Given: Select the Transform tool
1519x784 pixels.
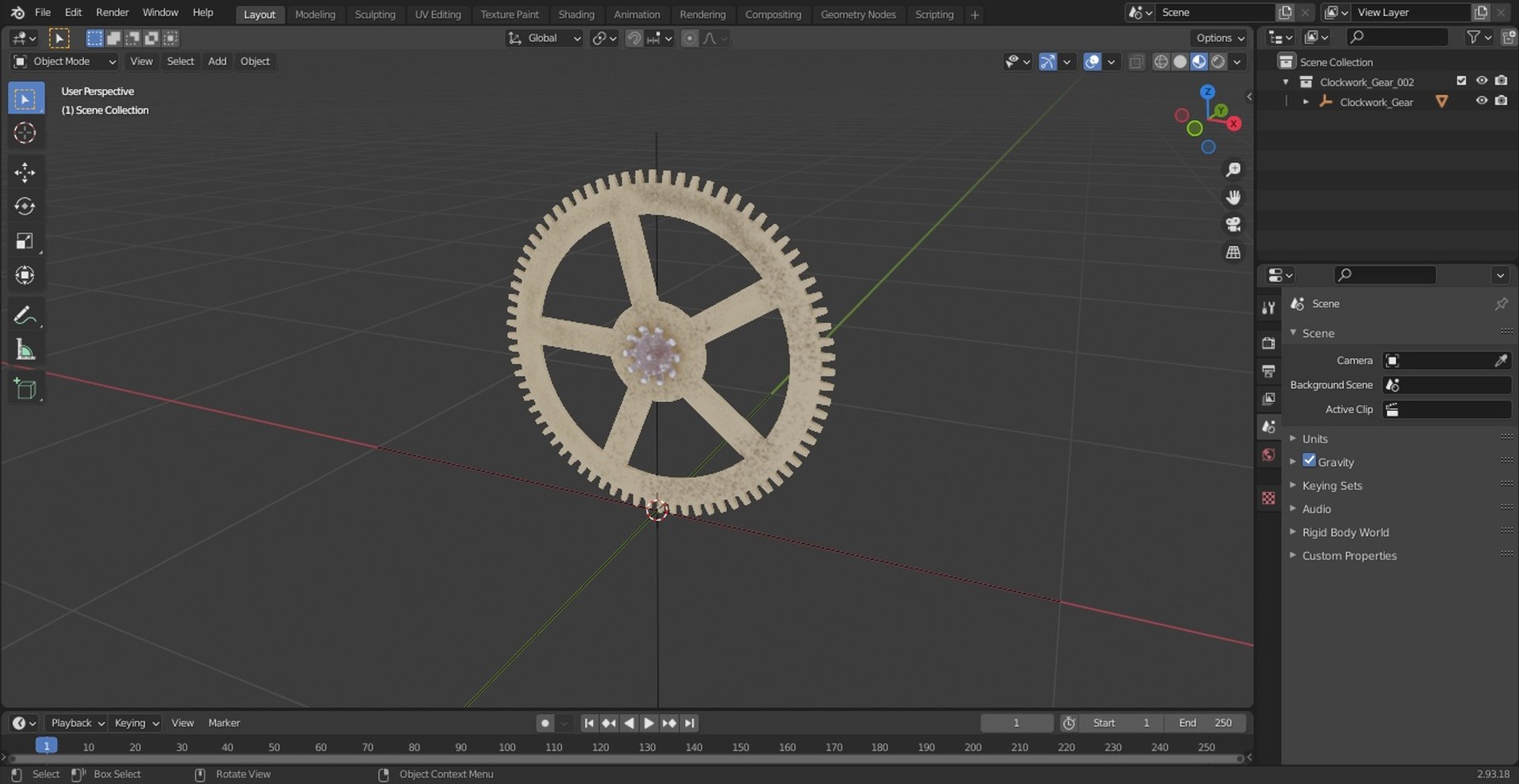Looking at the screenshot, I should pyautogui.click(x=25, y=275).
